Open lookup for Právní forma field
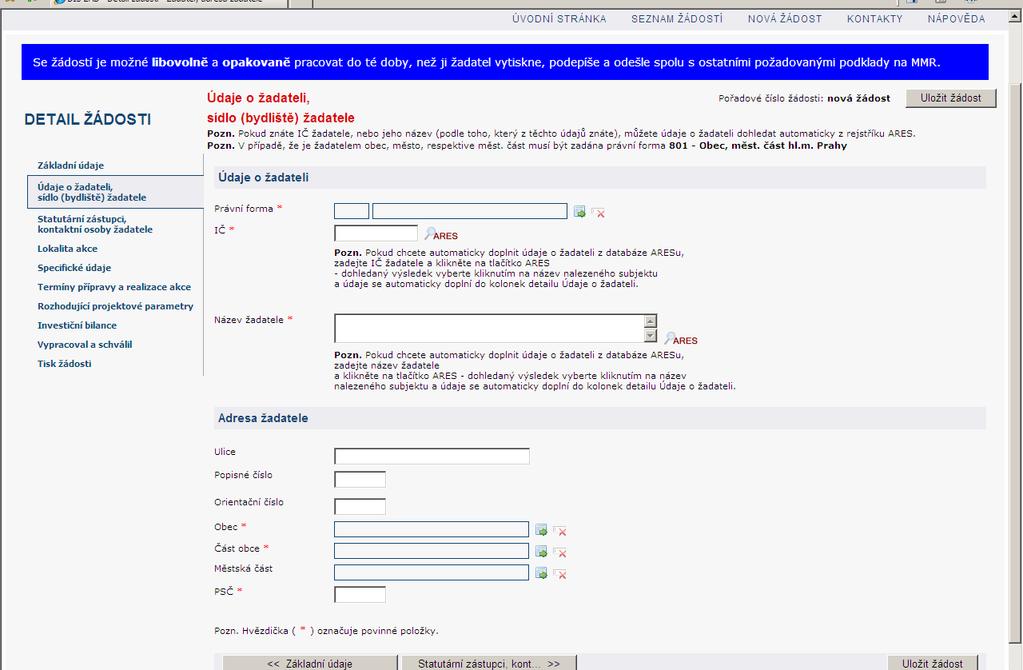 coord(579,211)
